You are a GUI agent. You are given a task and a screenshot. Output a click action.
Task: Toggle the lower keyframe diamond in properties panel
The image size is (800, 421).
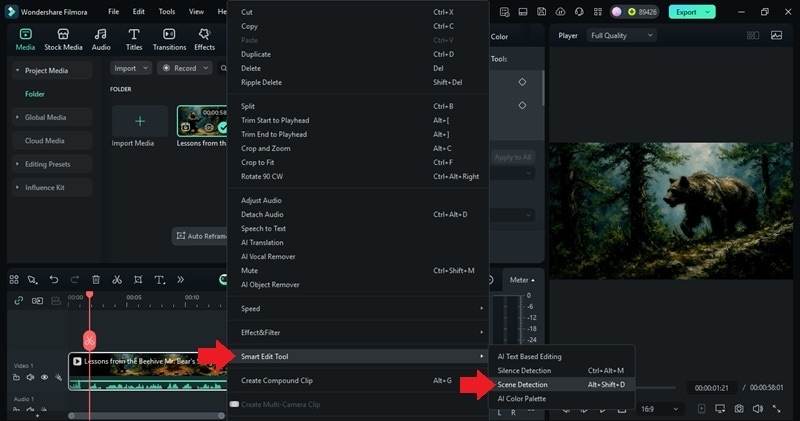click(x=522, y=105)
